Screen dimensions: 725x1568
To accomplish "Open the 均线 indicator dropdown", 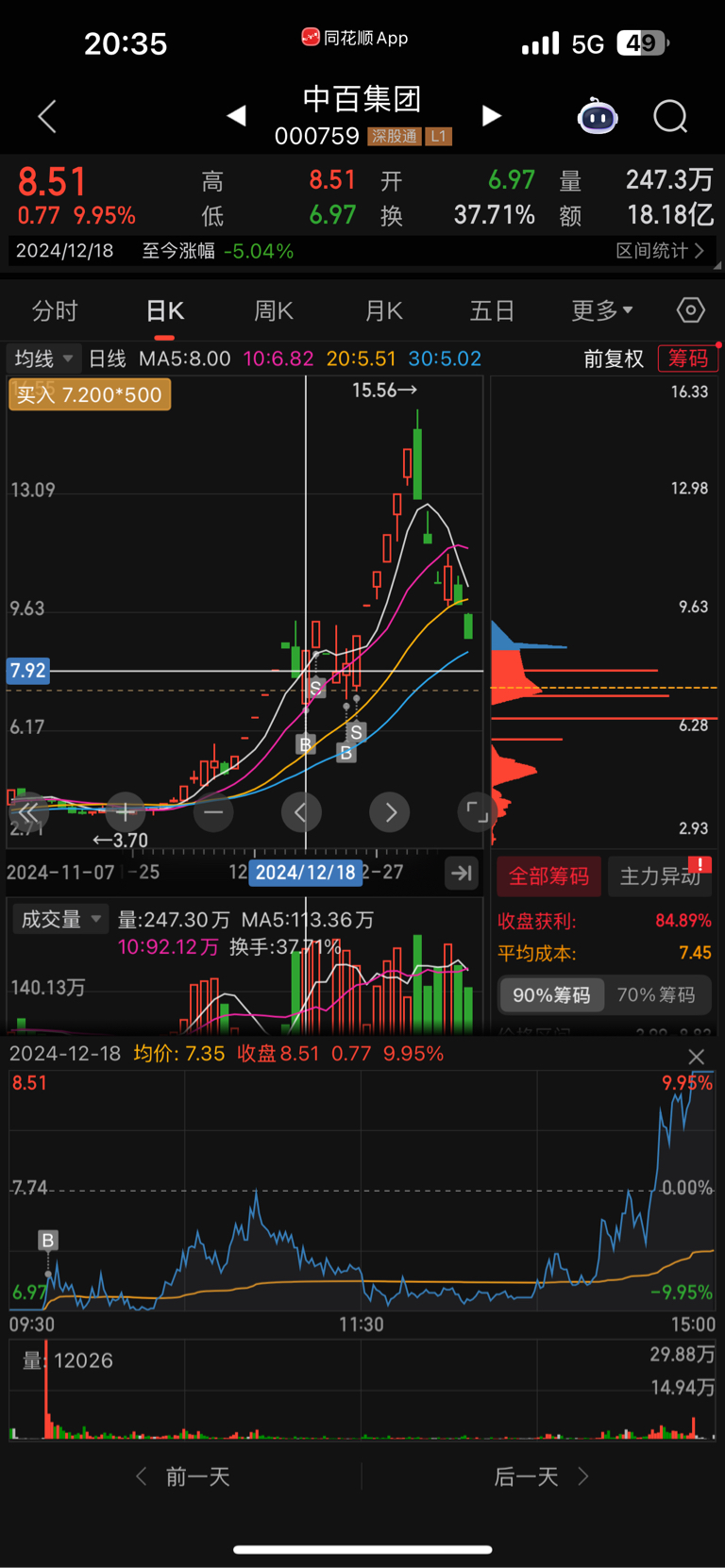I will [x=43, y=359].
